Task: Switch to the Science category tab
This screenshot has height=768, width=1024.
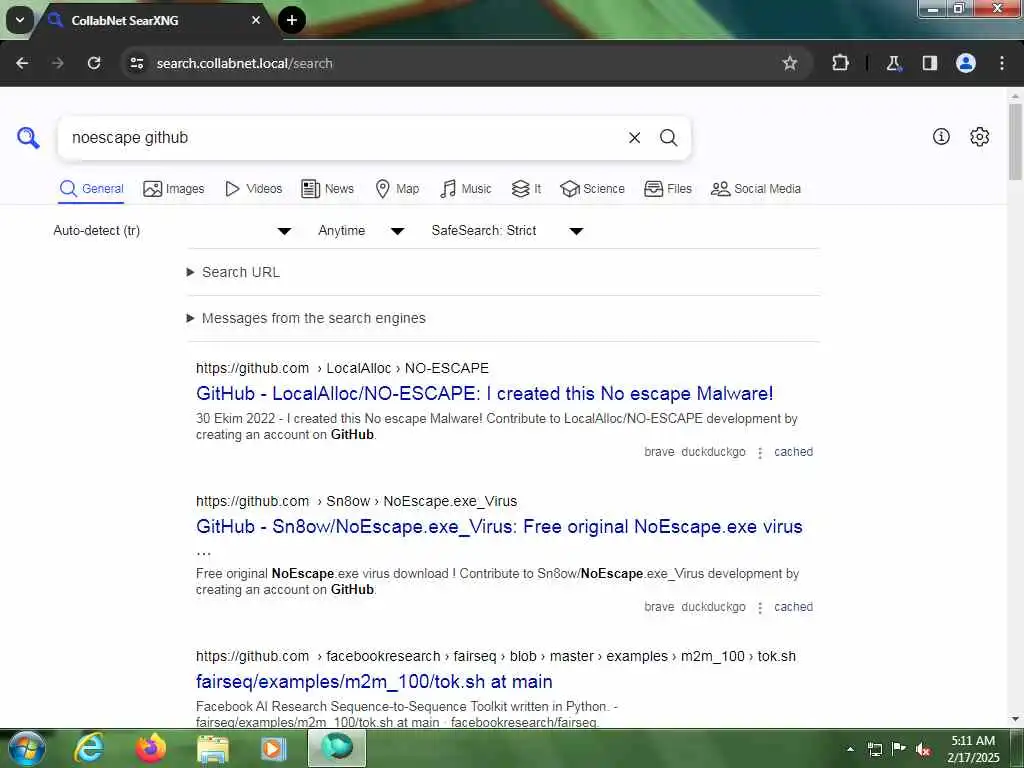Action: click(x=592, y=189)
